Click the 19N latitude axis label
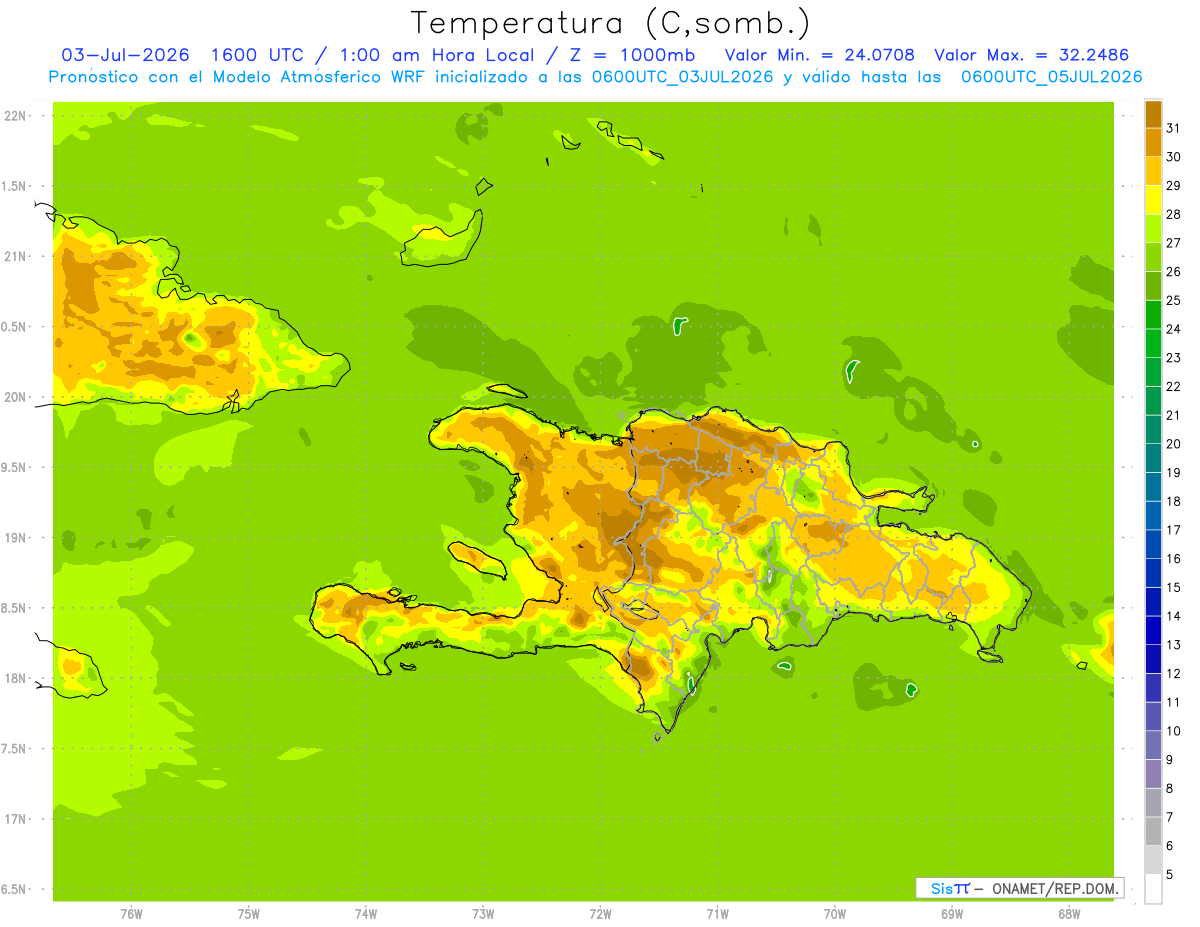 (16, 538)
